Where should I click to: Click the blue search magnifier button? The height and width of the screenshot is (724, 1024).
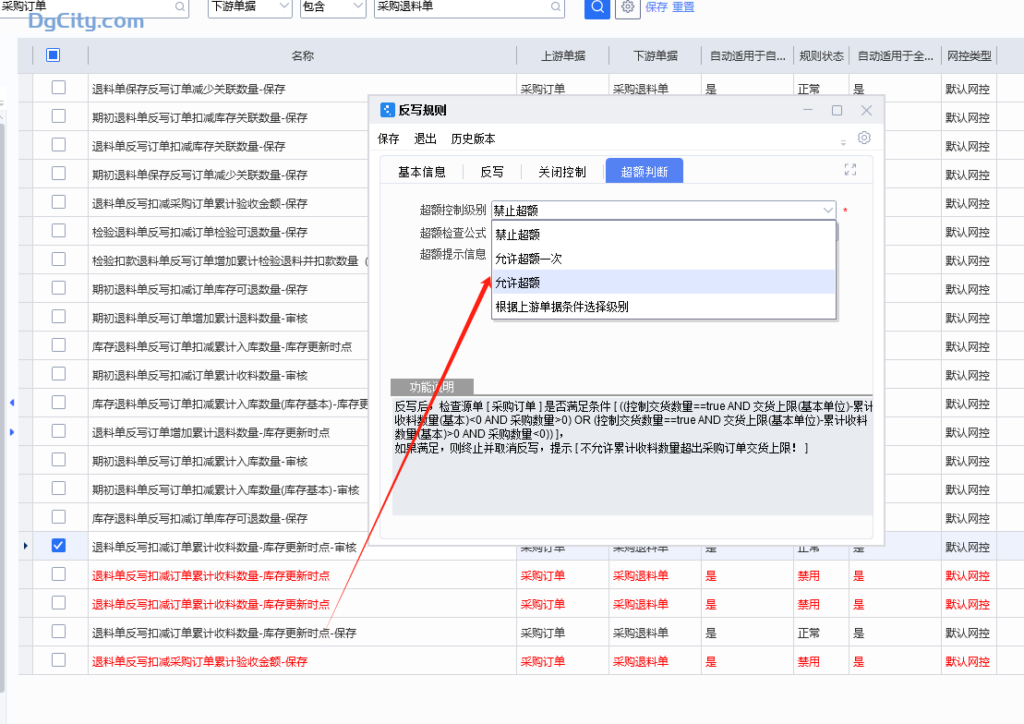pyautogui.click(x=597, y=7)
